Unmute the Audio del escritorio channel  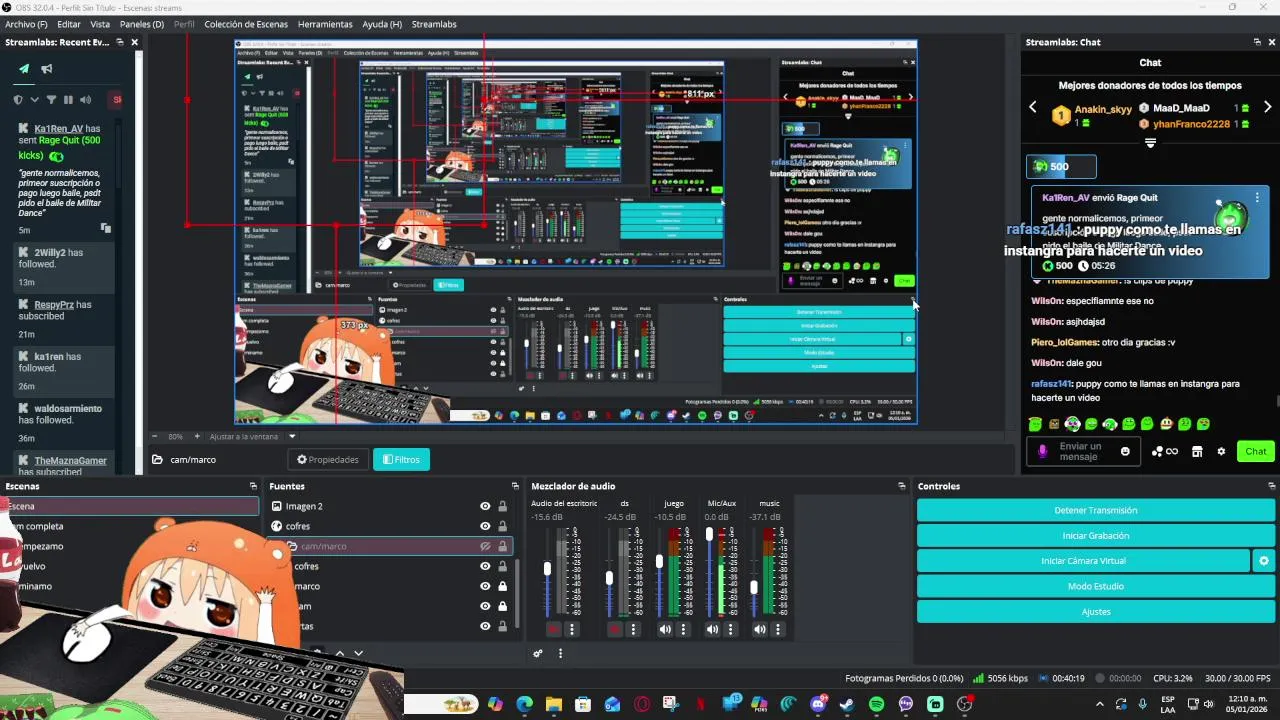pos(553,629)
